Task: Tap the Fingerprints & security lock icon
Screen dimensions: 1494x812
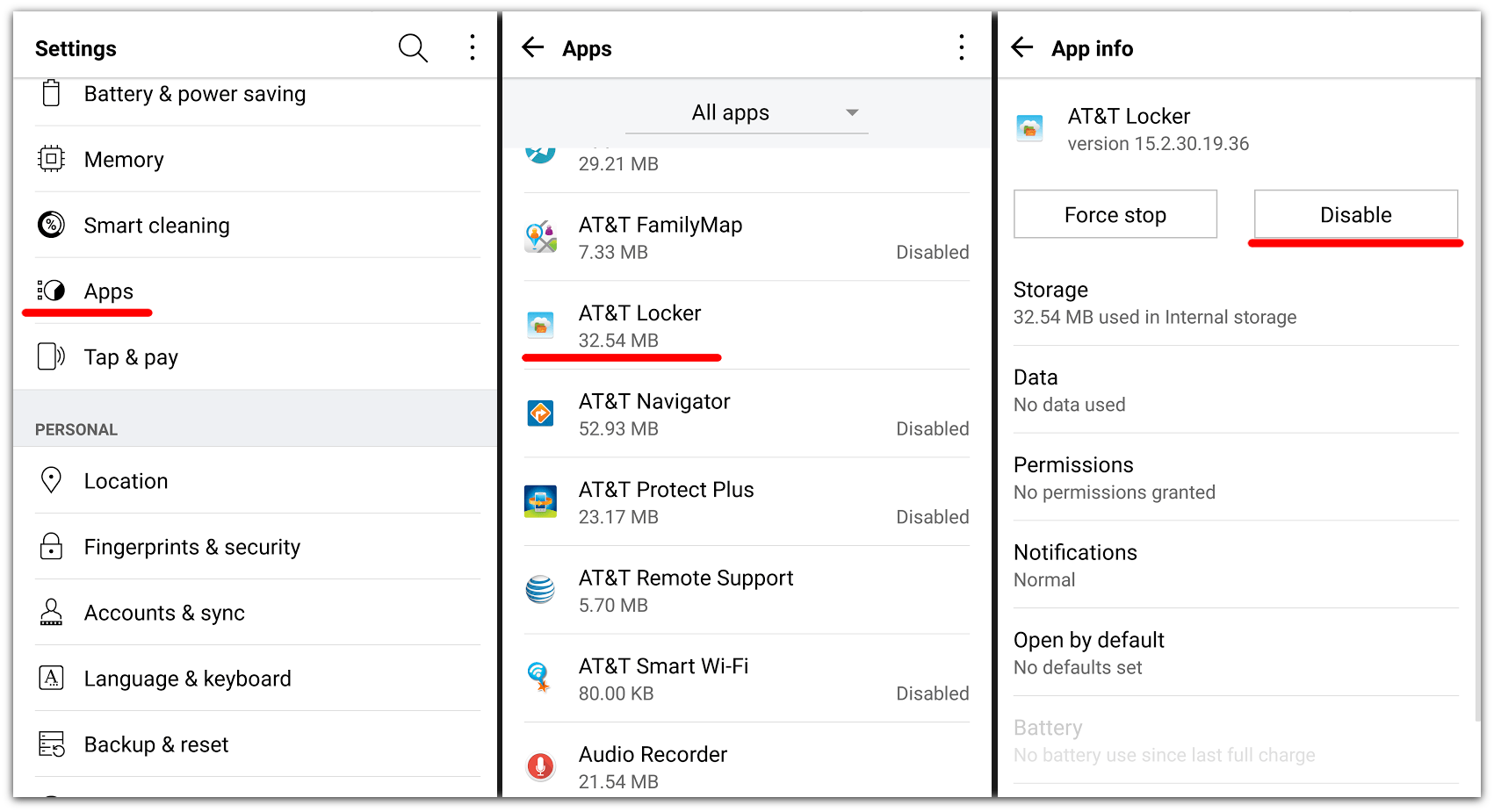Action: (x=52, y=546)
